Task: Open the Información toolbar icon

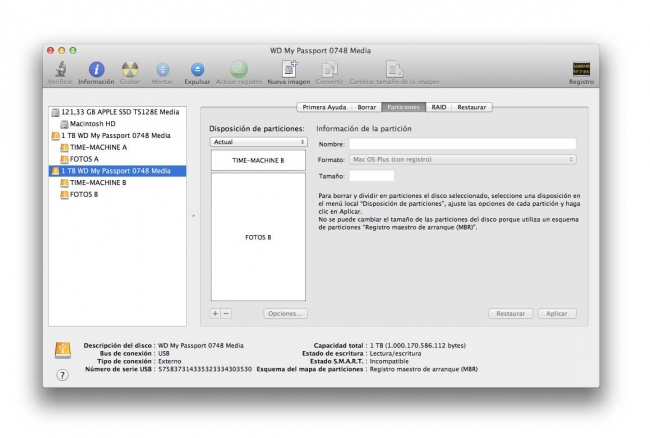Action: pyautogui.click(x=96, y=69)
